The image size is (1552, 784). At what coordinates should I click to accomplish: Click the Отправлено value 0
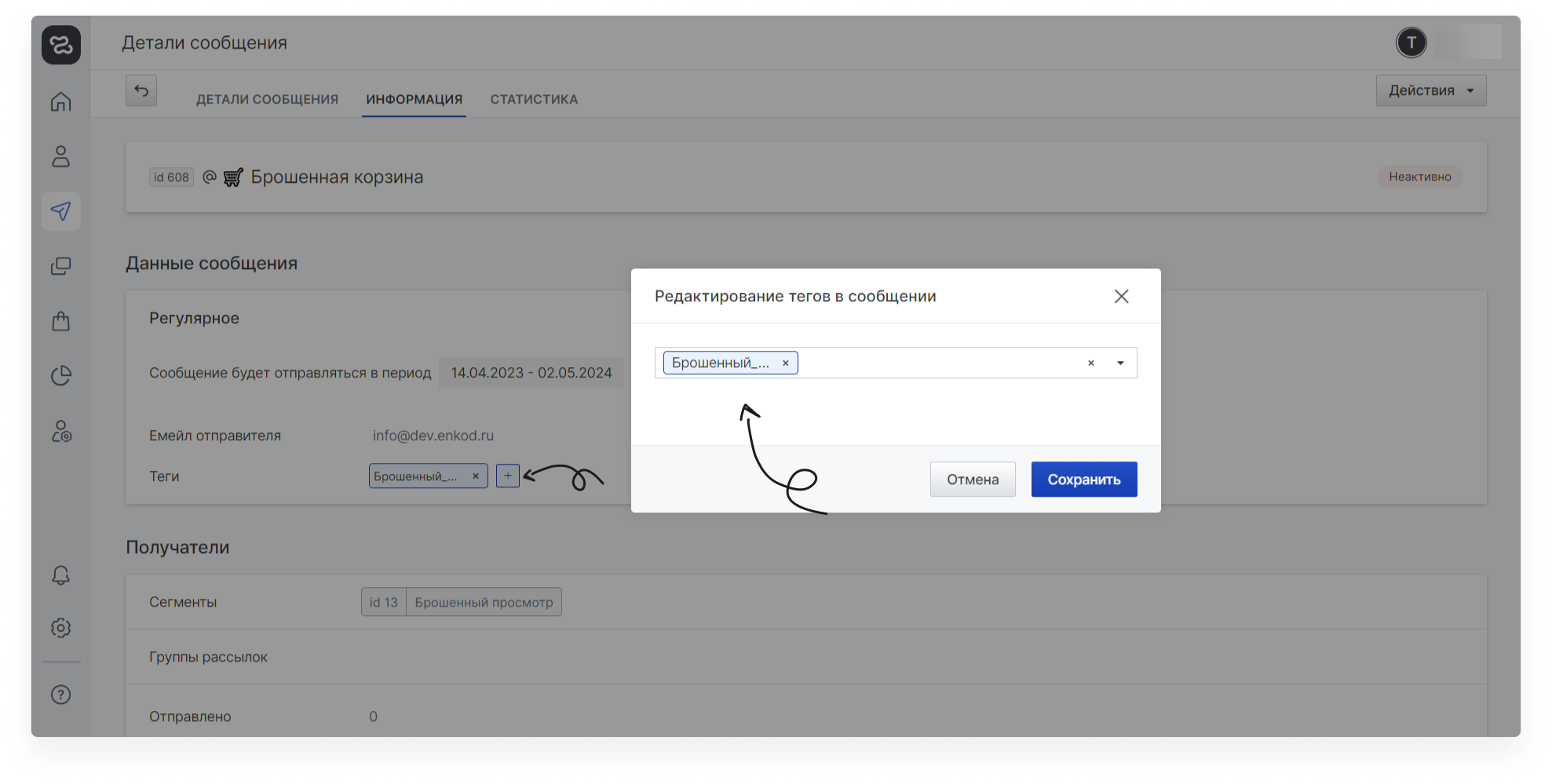(x=373, y=717)
